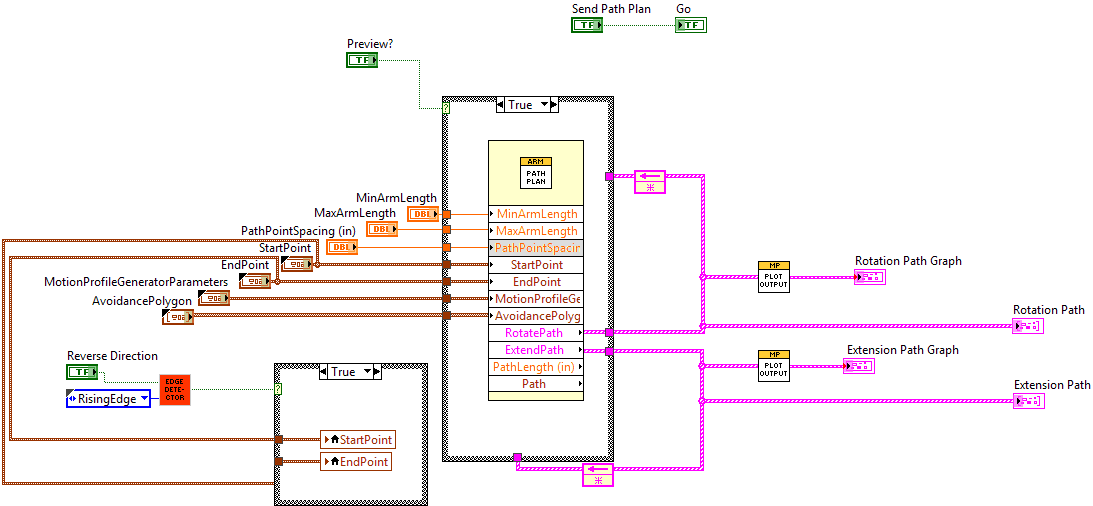Viewport: 1093px width, 506px height.
Task: Click the ARM Path Plan VI icon
Action: [535, 173]
